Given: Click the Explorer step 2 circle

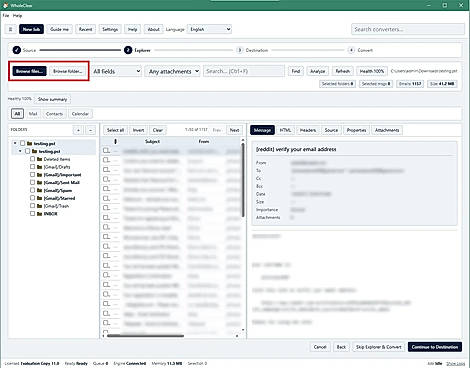Looking at the screenshot, I should 128,50.
